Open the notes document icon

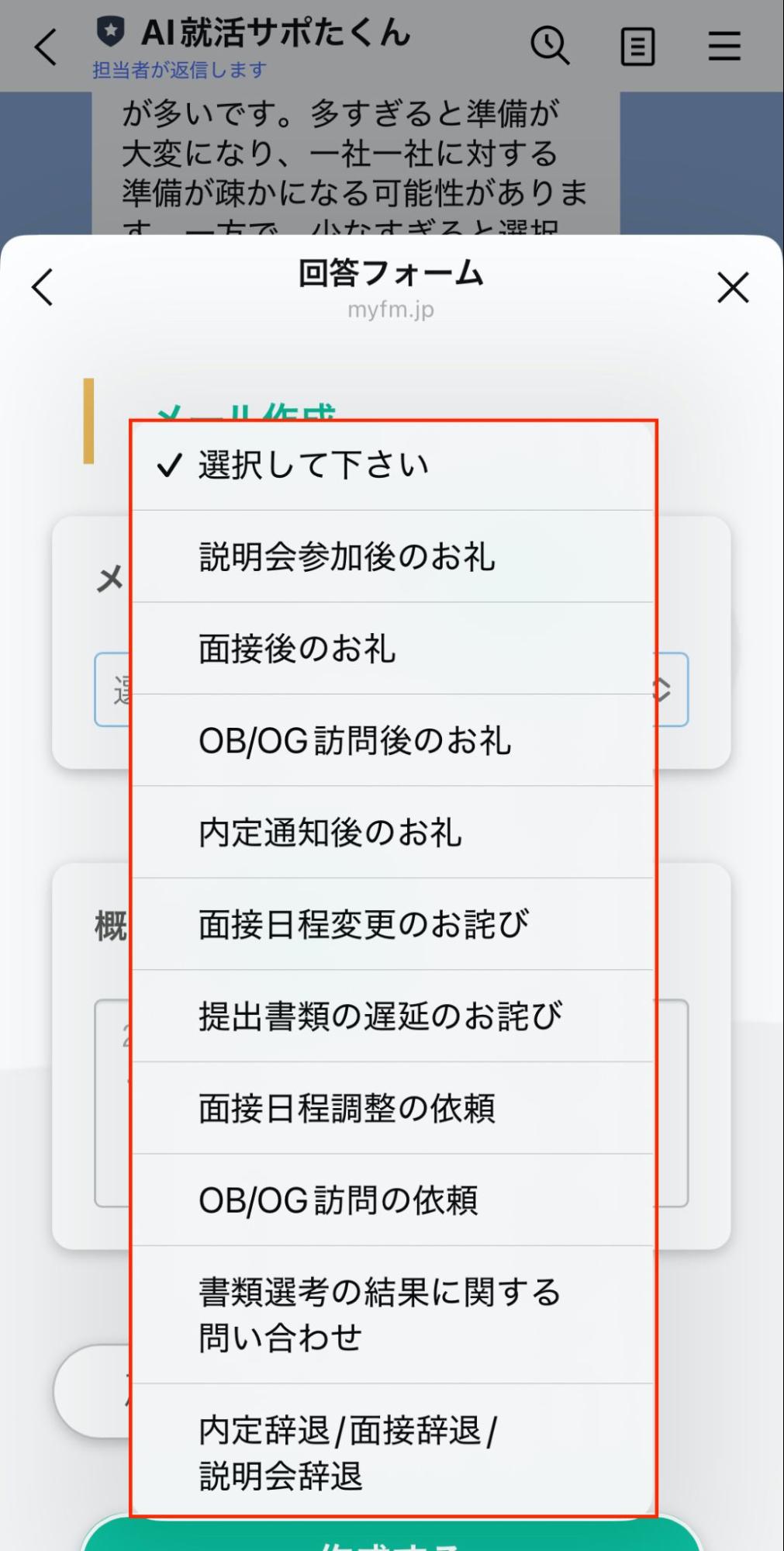coord(637,47)
